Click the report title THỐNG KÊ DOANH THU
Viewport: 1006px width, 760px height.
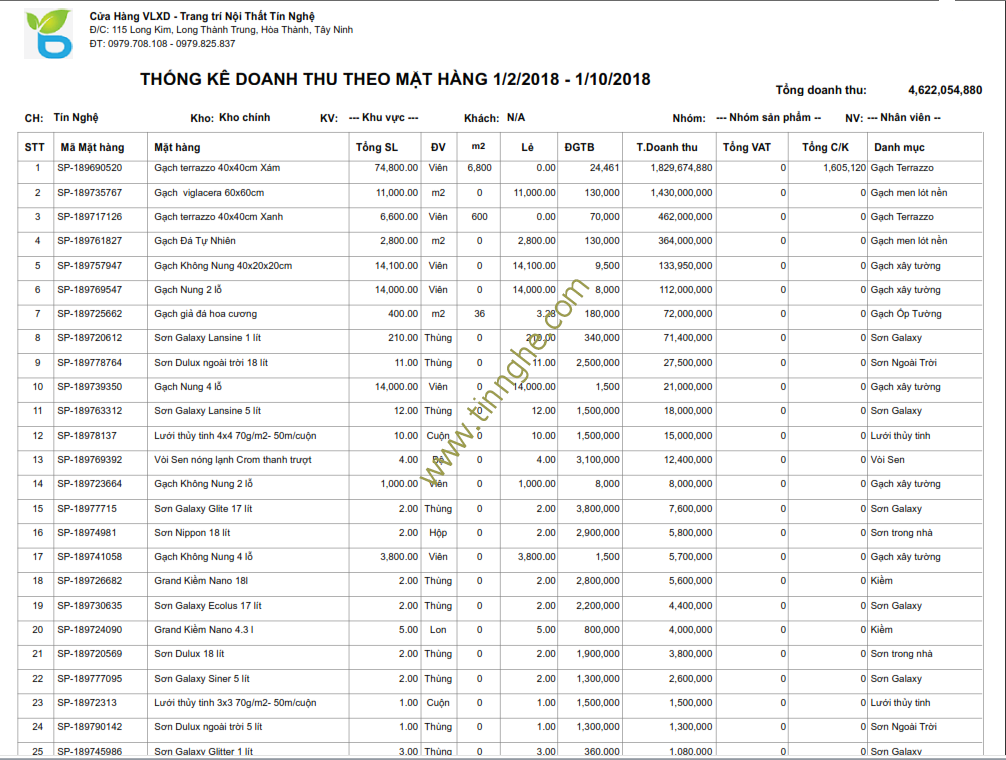pyautogui.click(x=395, y=80)
